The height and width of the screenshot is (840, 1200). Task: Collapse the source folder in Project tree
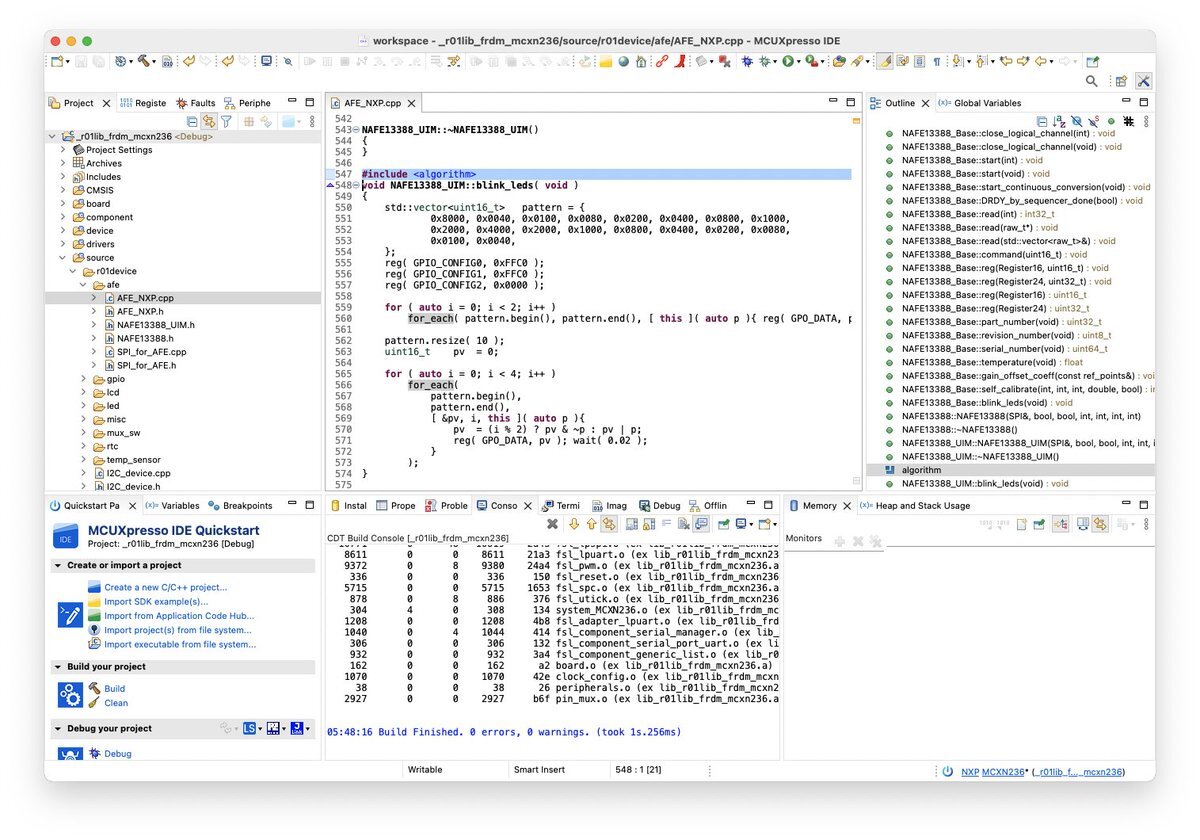64,258
